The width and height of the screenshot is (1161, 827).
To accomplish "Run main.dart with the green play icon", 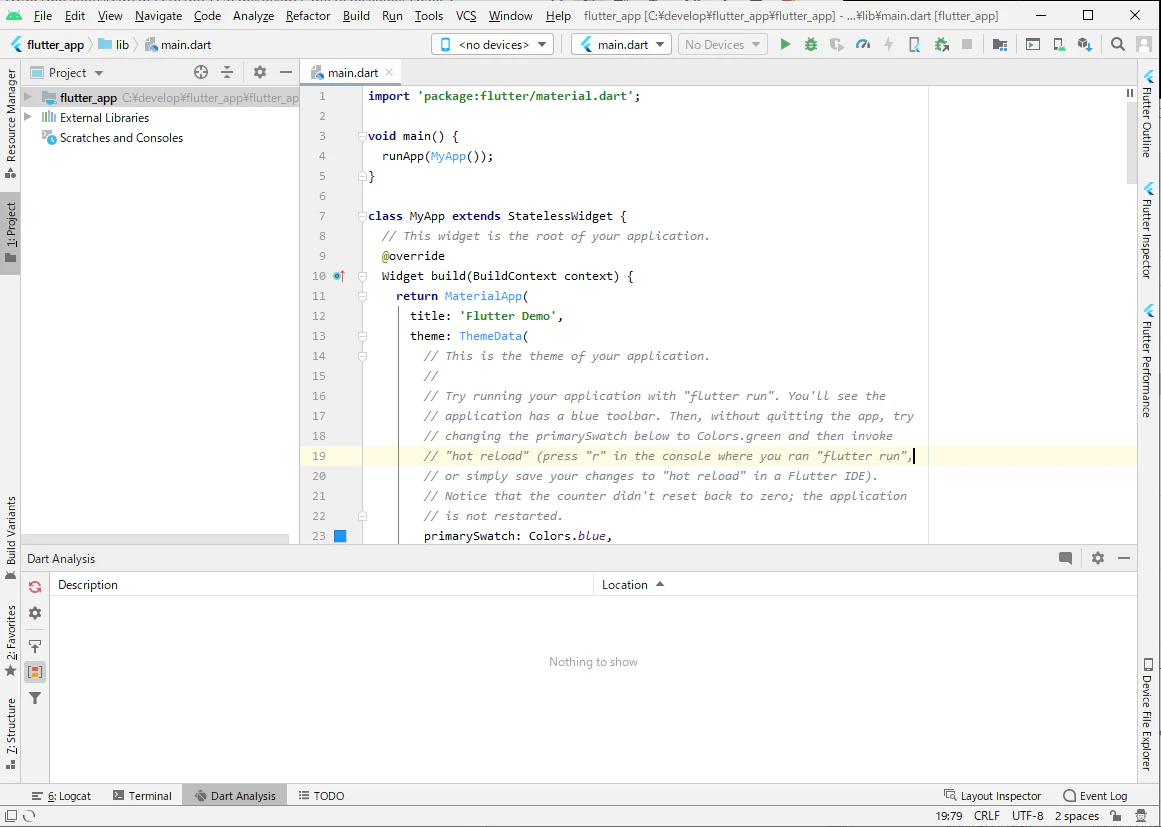I will coord(785,44).
